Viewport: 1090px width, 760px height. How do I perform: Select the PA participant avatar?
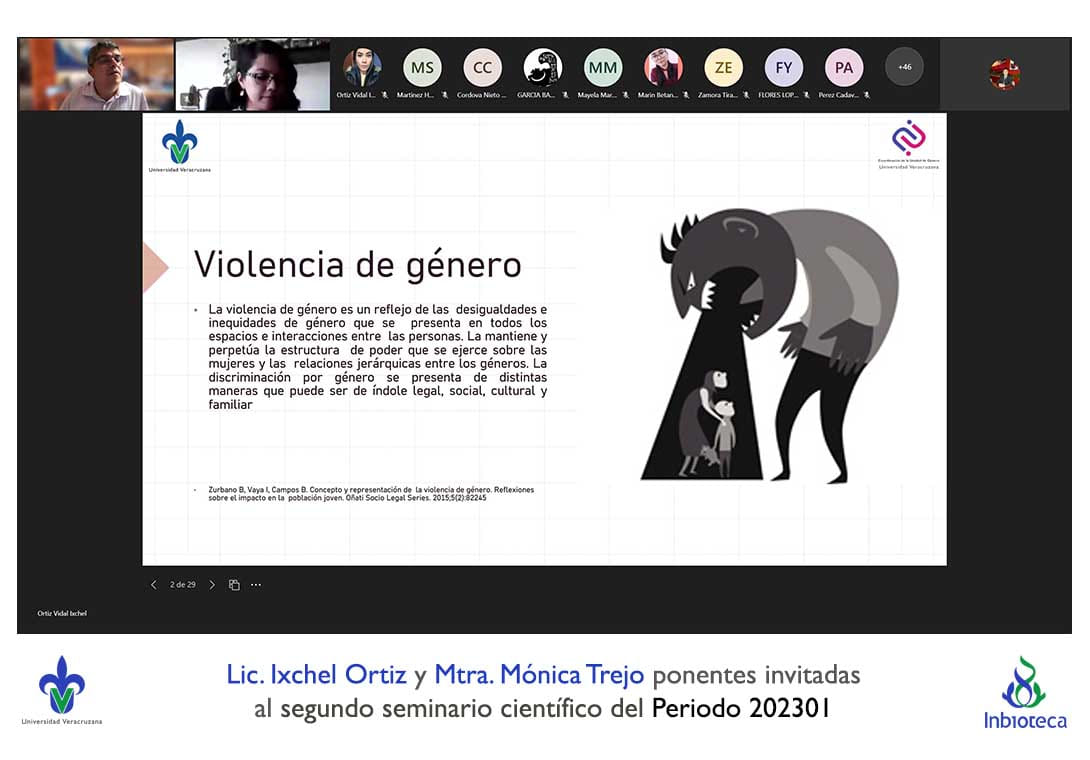click(x=843, y=68)
